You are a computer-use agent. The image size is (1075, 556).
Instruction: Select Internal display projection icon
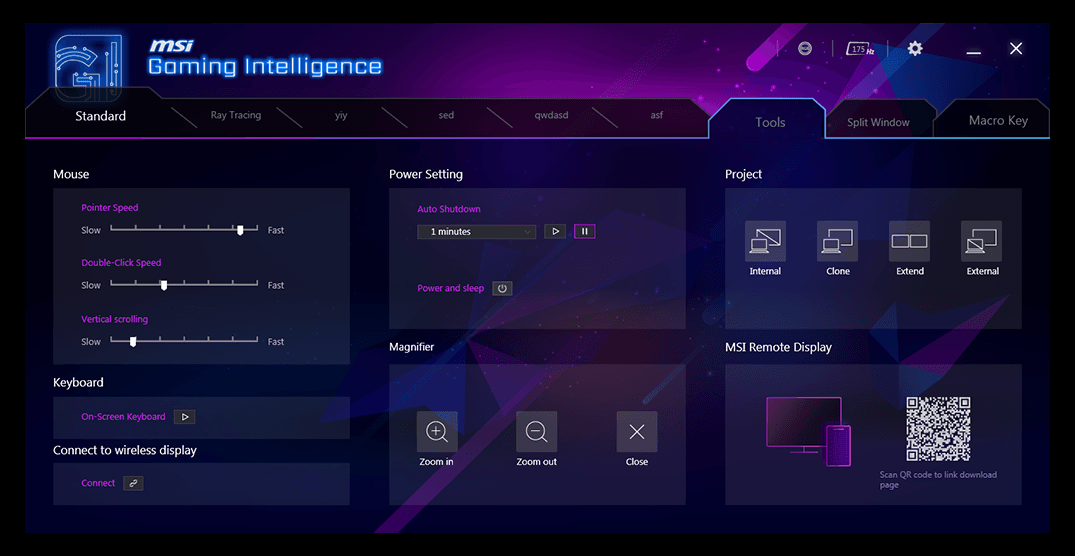pos(765,241)
